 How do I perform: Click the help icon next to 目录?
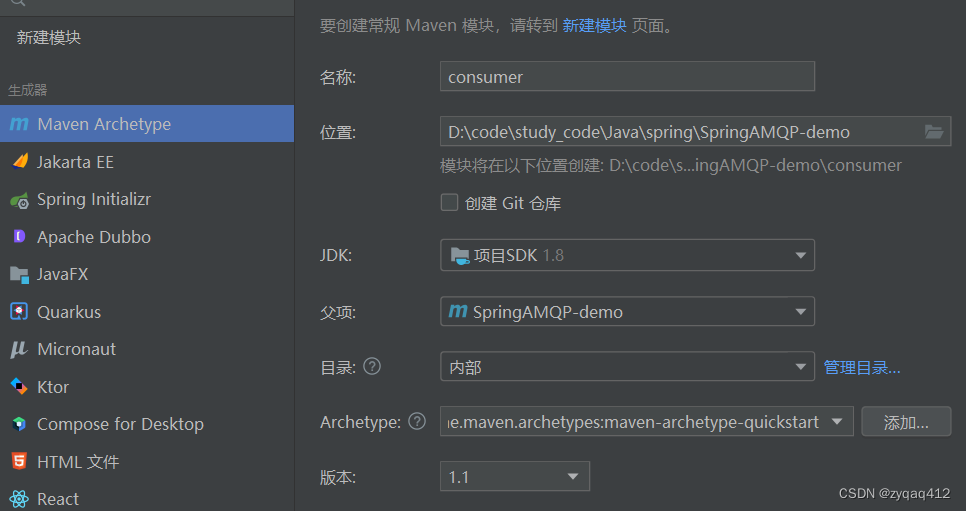pyautogui.click(x=372, y=367)
